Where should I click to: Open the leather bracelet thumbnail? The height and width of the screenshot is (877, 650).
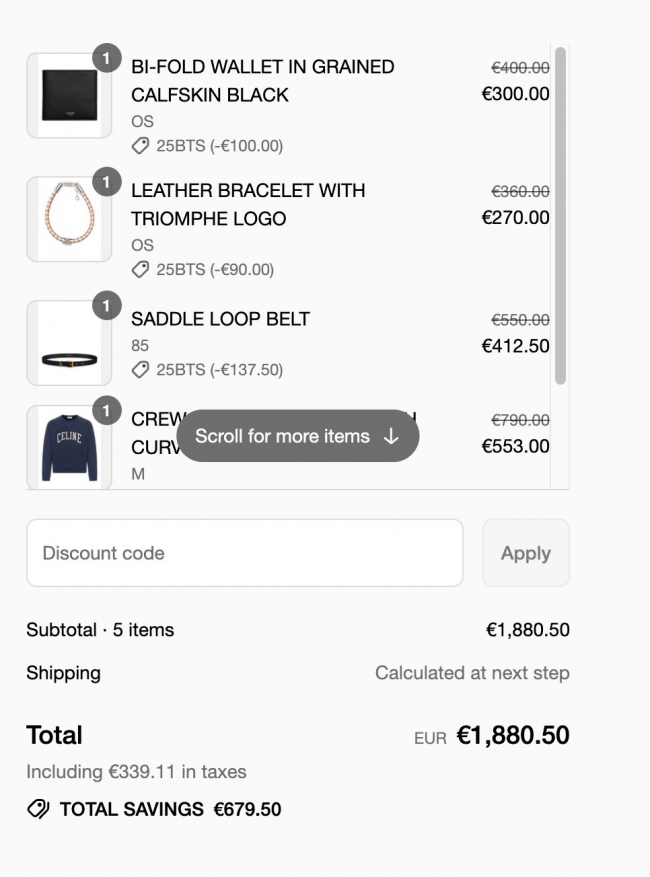click(x=69, y=219)
